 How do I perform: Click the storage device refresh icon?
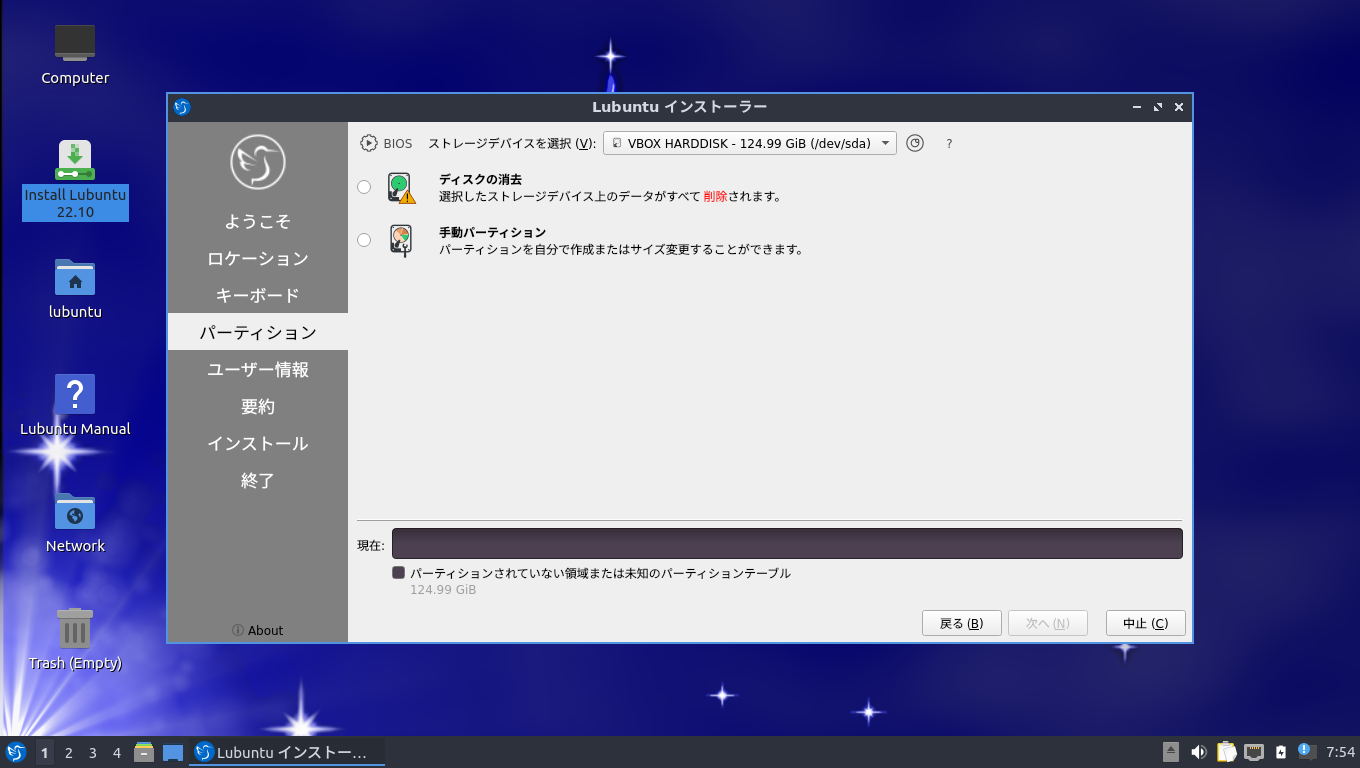point(915,143)
